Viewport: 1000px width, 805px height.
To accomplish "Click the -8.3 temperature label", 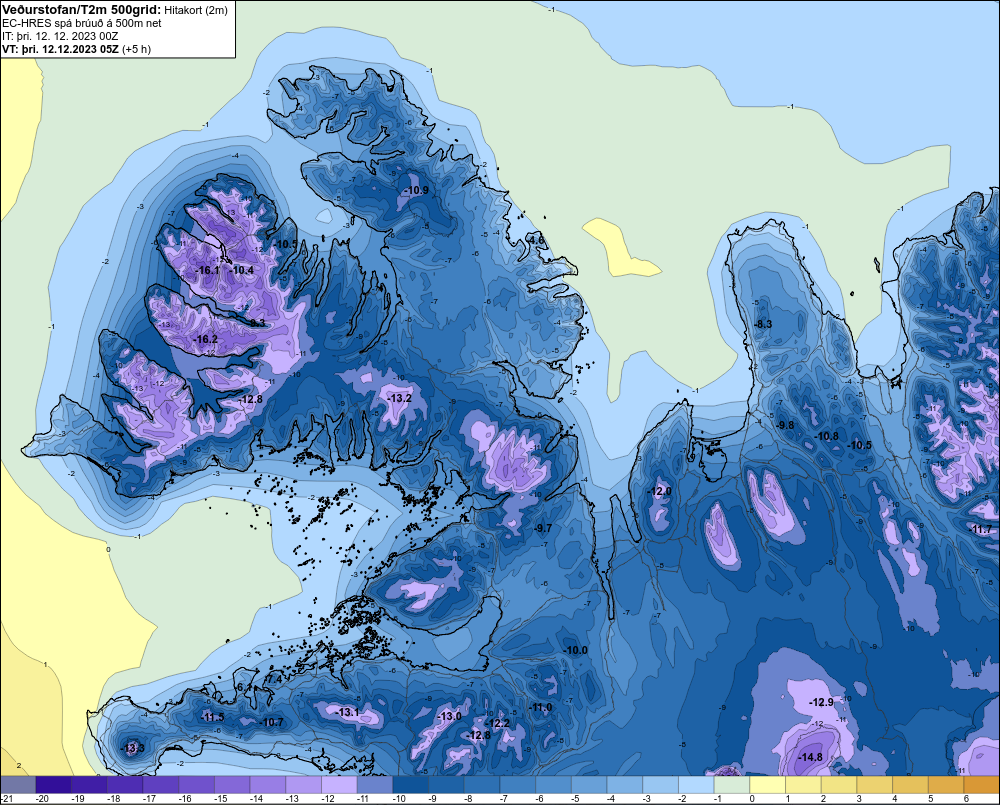I will pyautogui.click(x=763, y=324).
